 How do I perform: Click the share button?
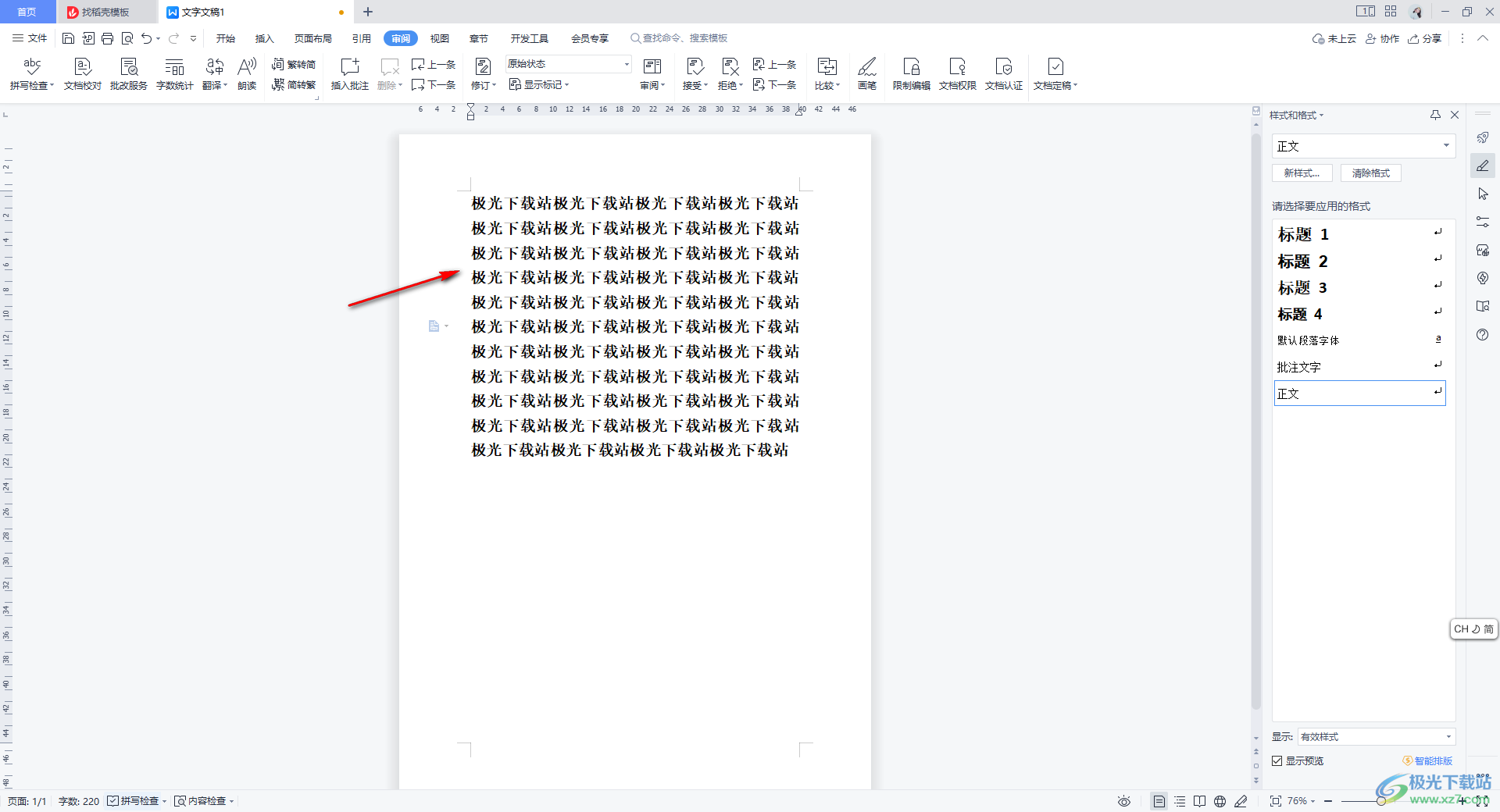click(x=1425, y=38)
